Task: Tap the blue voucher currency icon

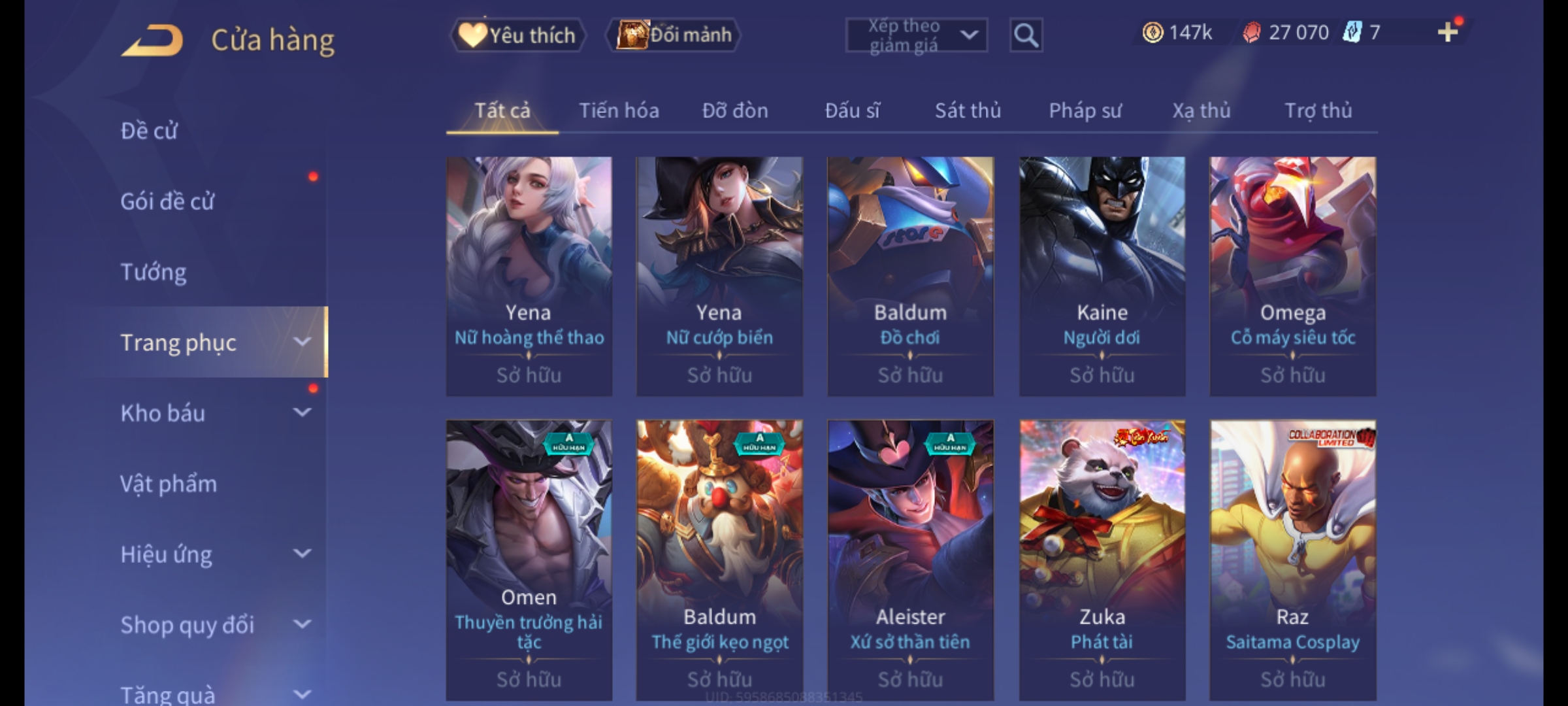Action: pyautogui.click(x=1351, y=33)
